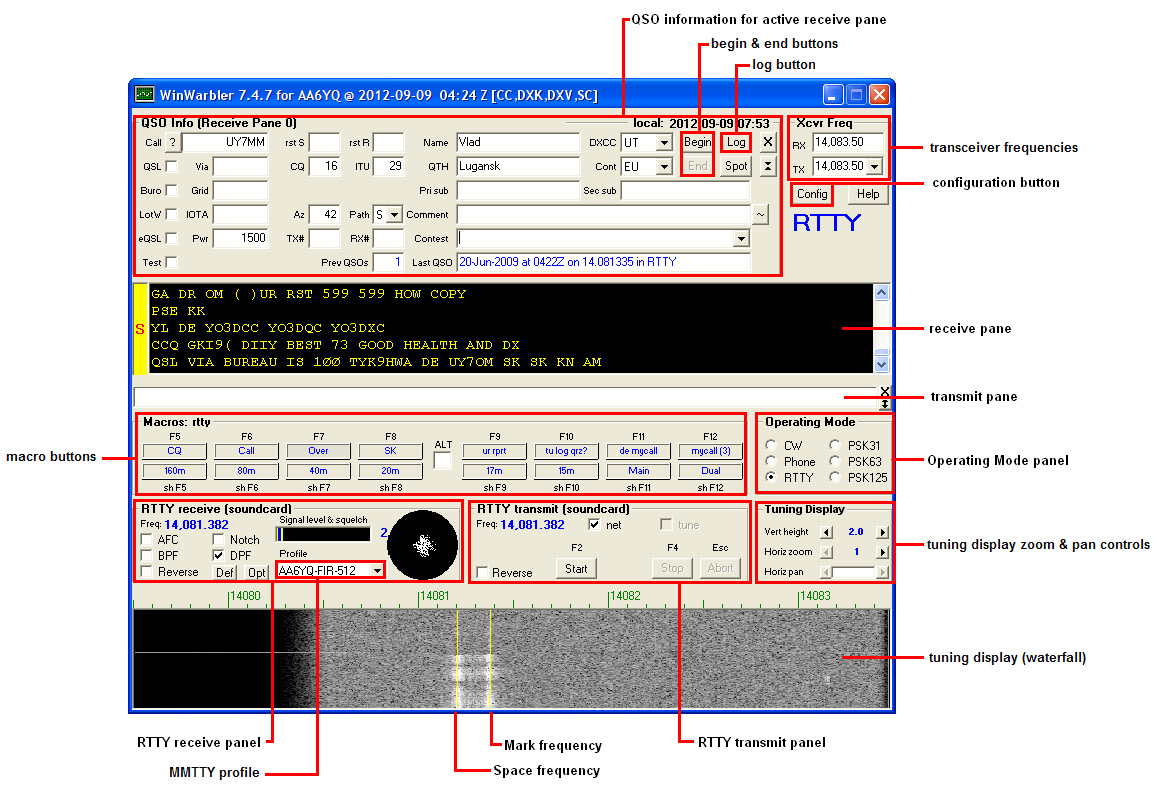This screenshot has height=794, width=1163.
Task: Open Help
Action: click(x=868, y=194)
